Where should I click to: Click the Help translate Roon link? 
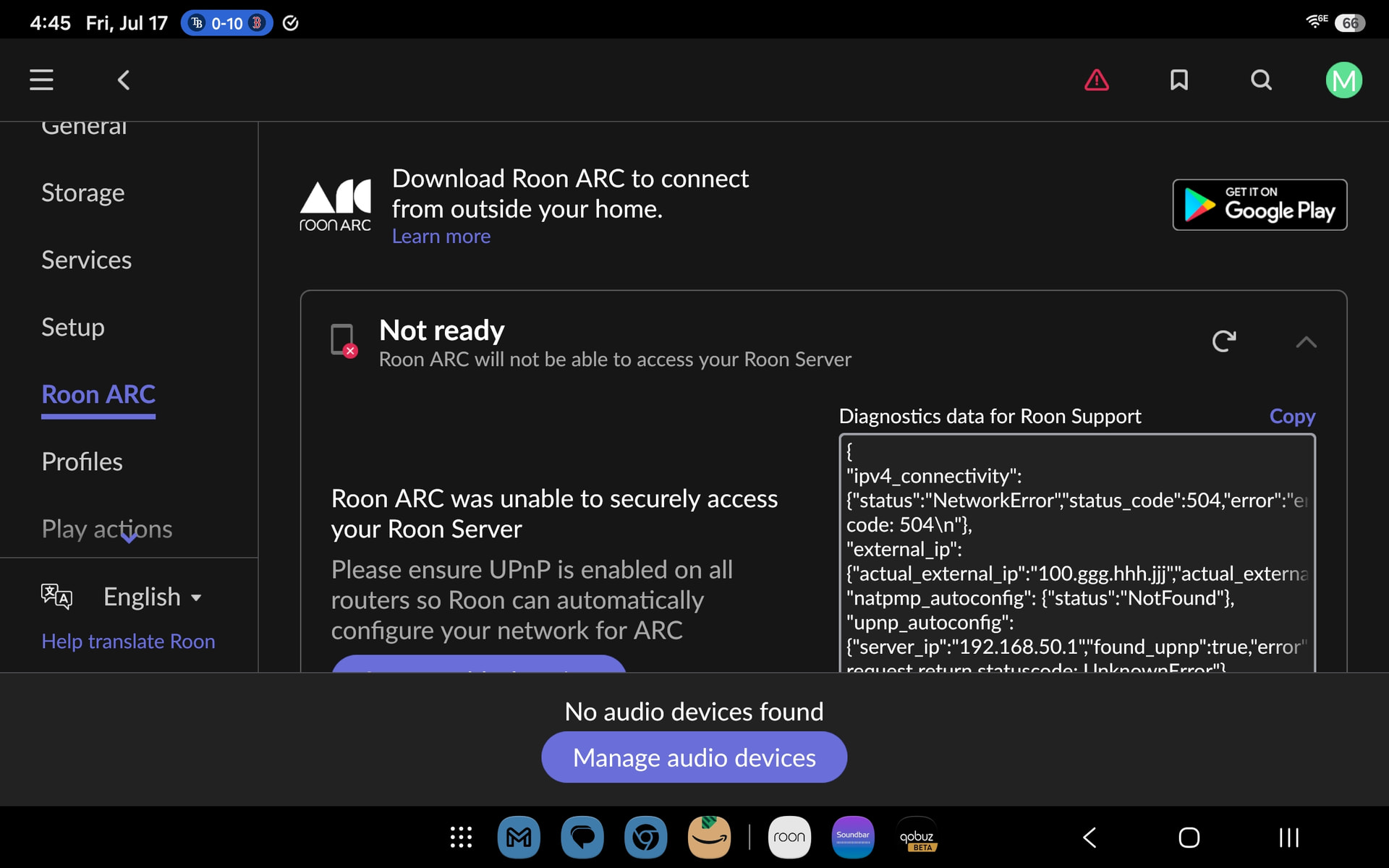[128, 642]
